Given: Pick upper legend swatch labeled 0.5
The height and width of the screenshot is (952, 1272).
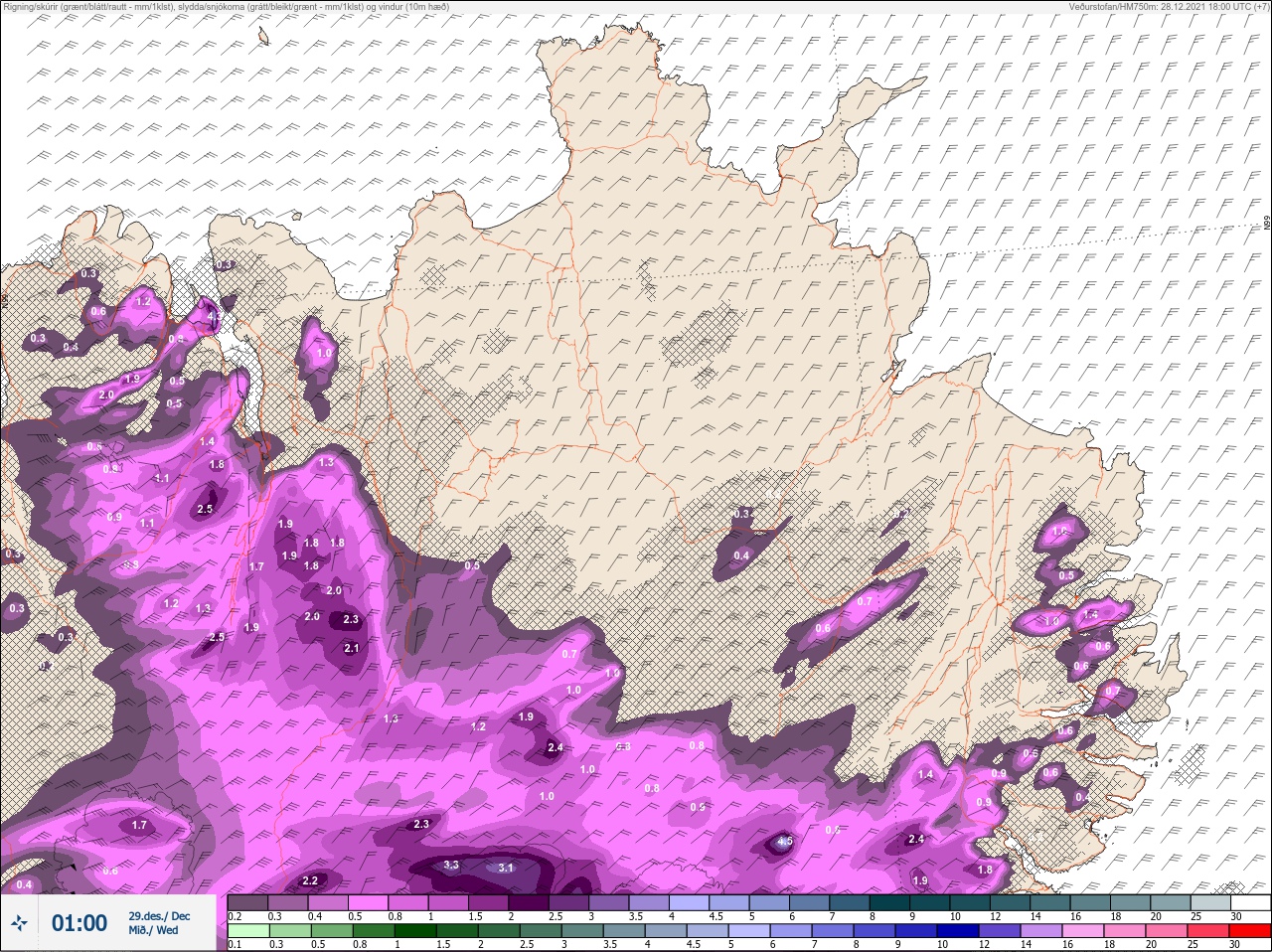Looking at the screenshot, I should (x=369, y=902).
